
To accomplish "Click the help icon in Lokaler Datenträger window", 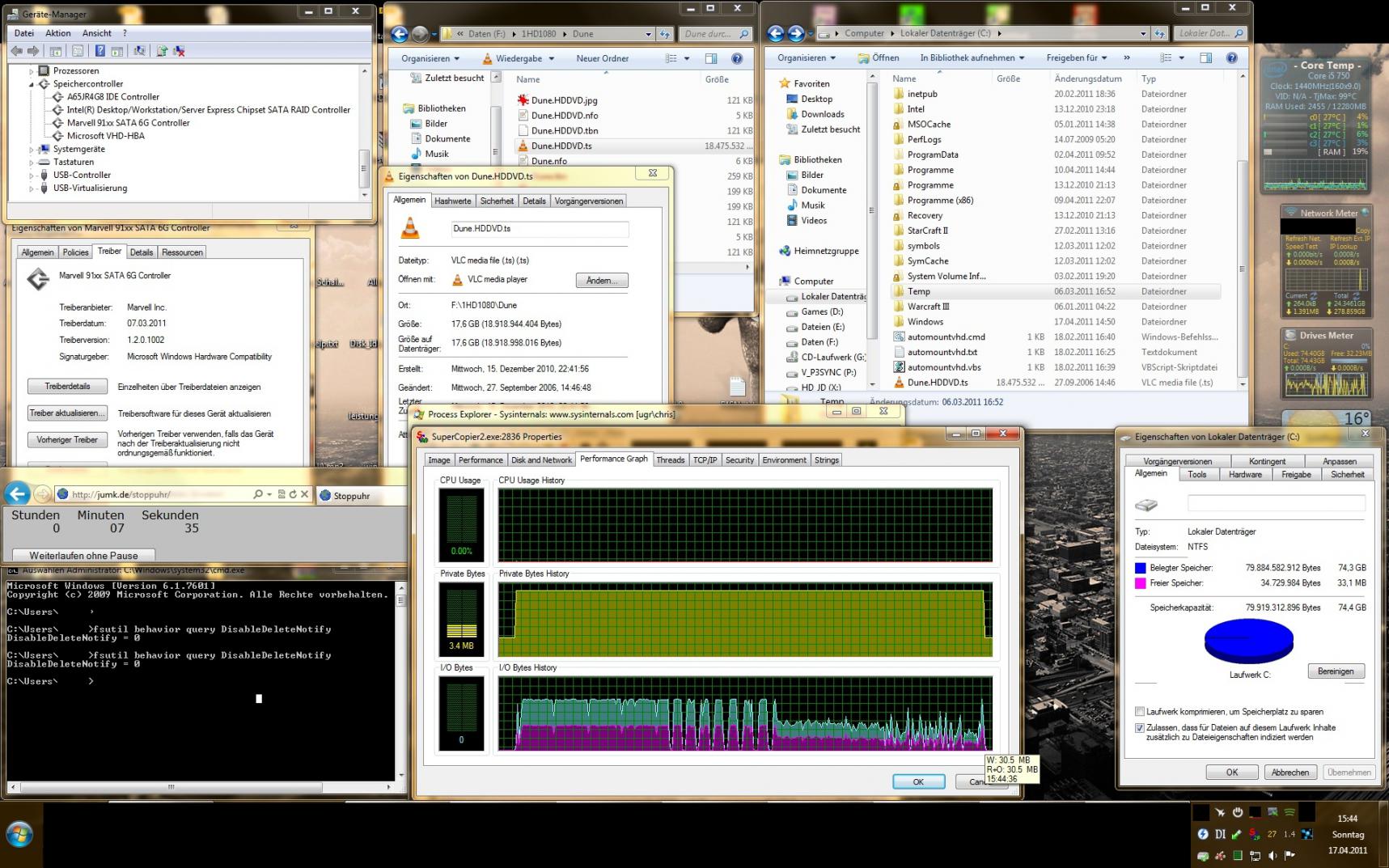I will [x=1231, y=57].
